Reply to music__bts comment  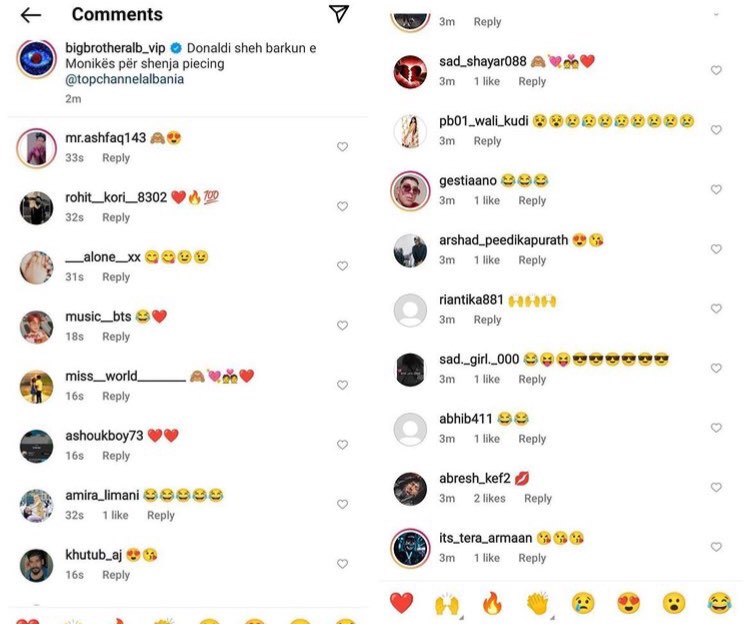click(116, 337)
